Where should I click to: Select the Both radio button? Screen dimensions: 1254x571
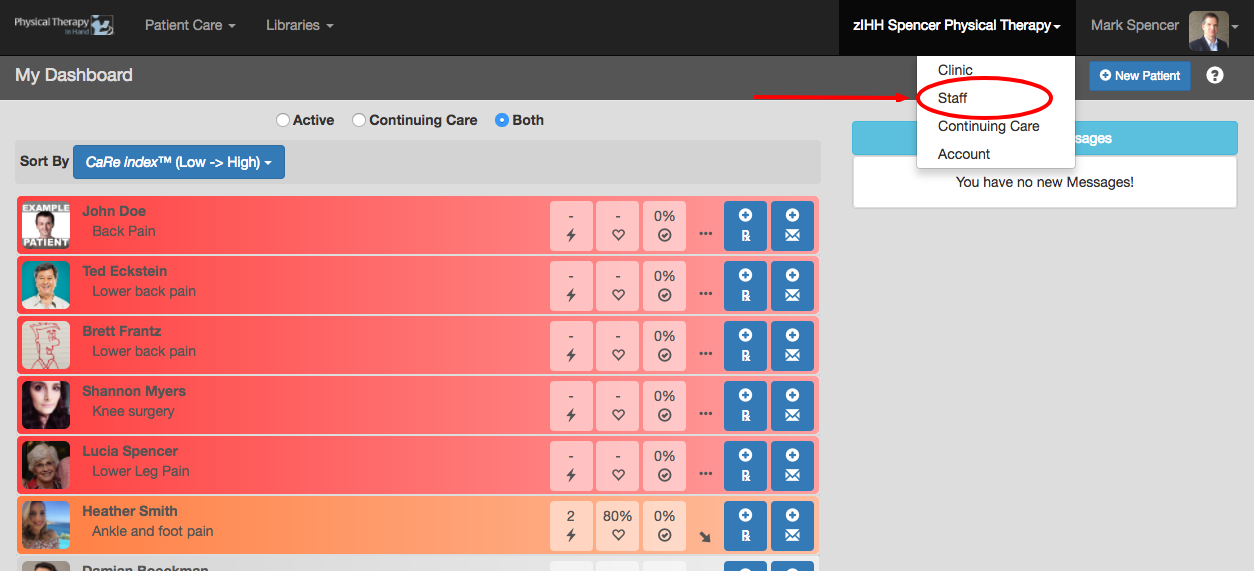(x=502, y=120)
